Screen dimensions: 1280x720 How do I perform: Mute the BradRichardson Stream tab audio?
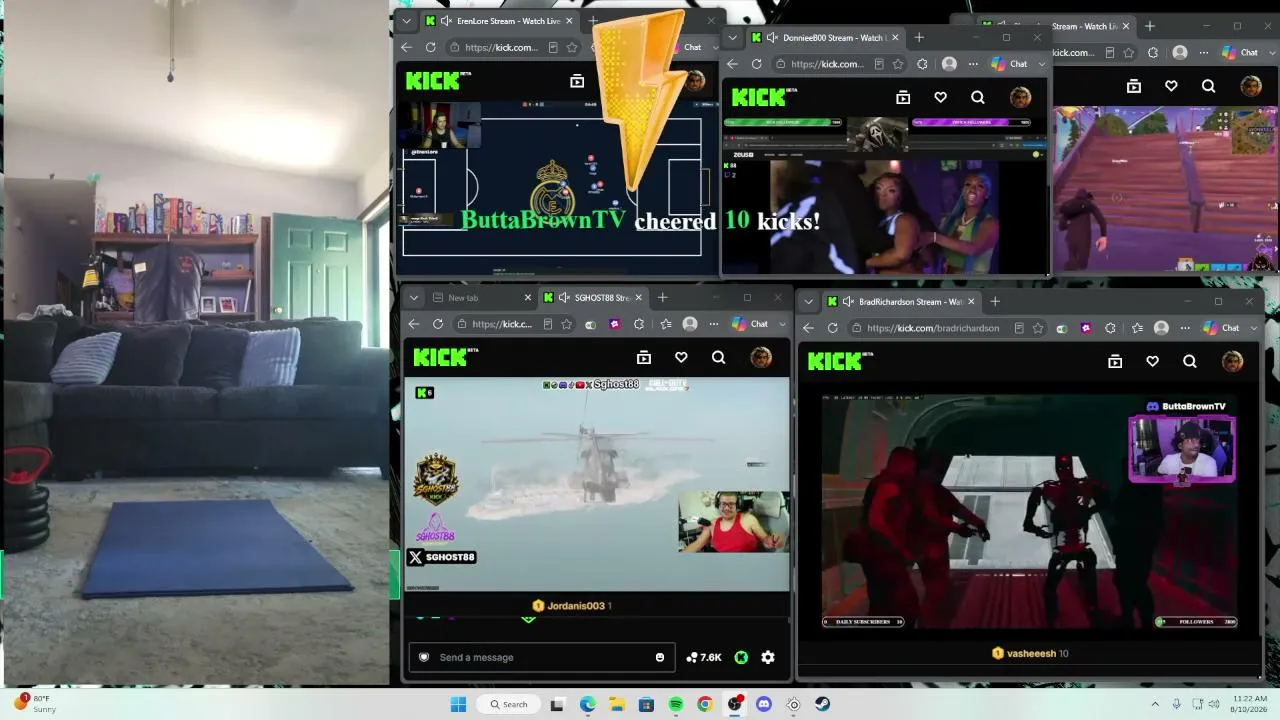(x=848, y=301)
